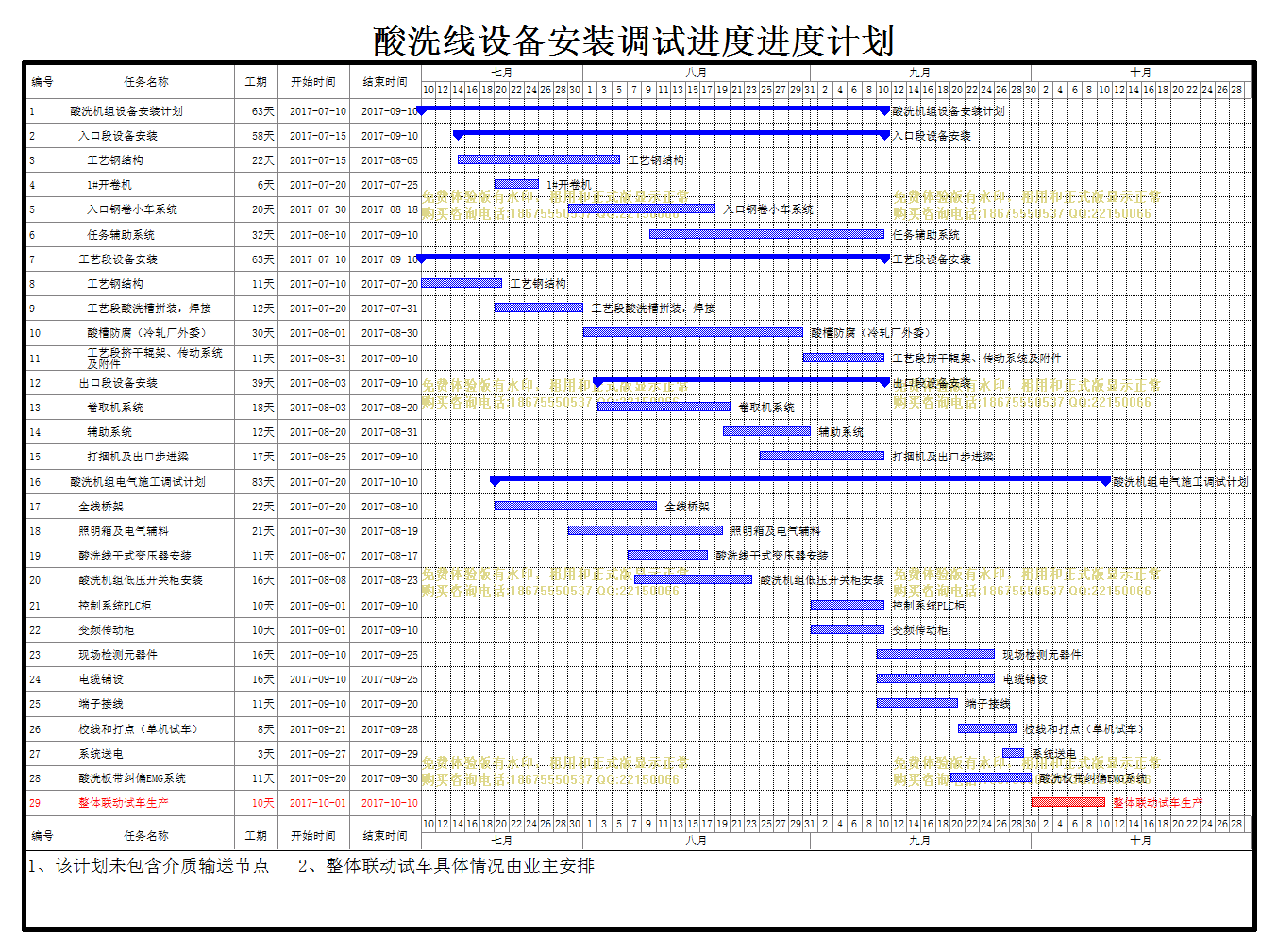Click the end date 2017-09-28

390,729
